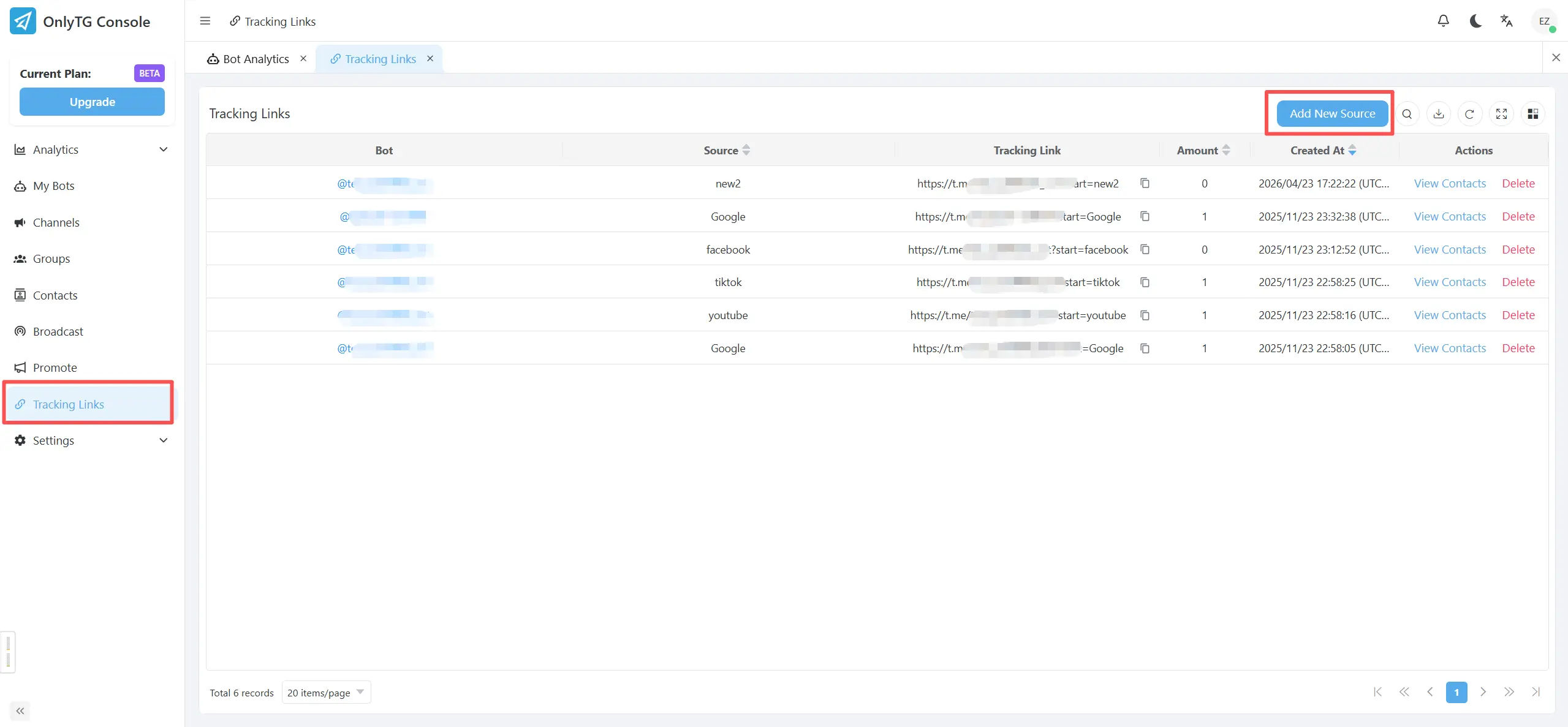View Contacts for facebook source

pyautogui.click(x=1450, y=249)
